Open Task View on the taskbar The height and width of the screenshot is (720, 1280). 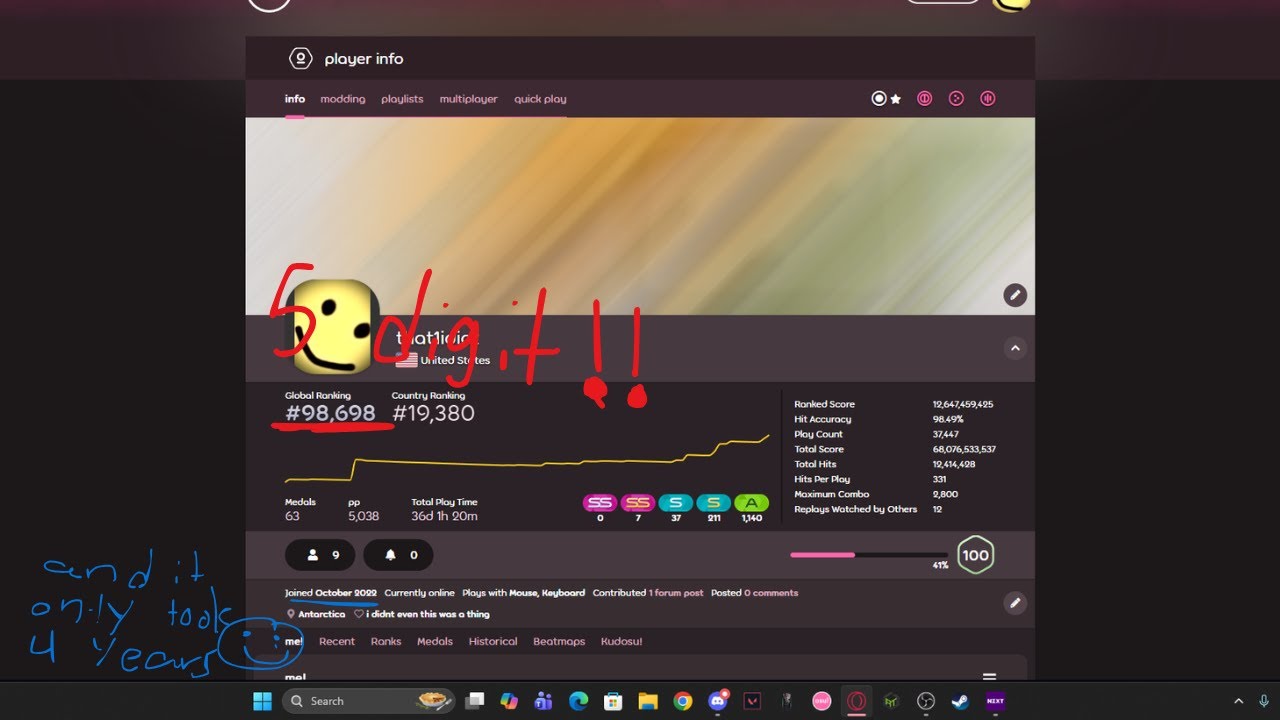476,701
